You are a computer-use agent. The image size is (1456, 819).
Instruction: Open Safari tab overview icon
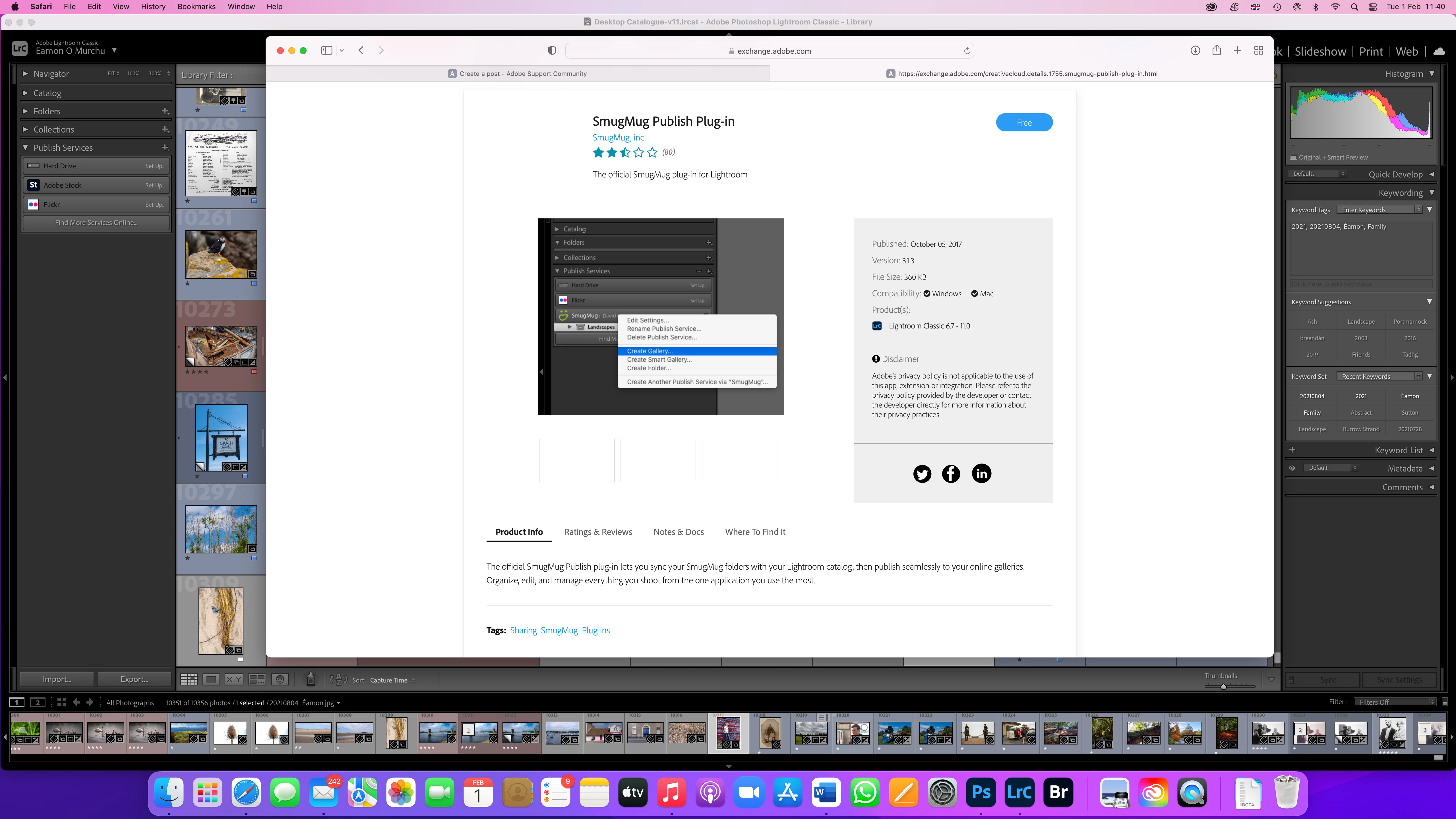[1258, 51]
